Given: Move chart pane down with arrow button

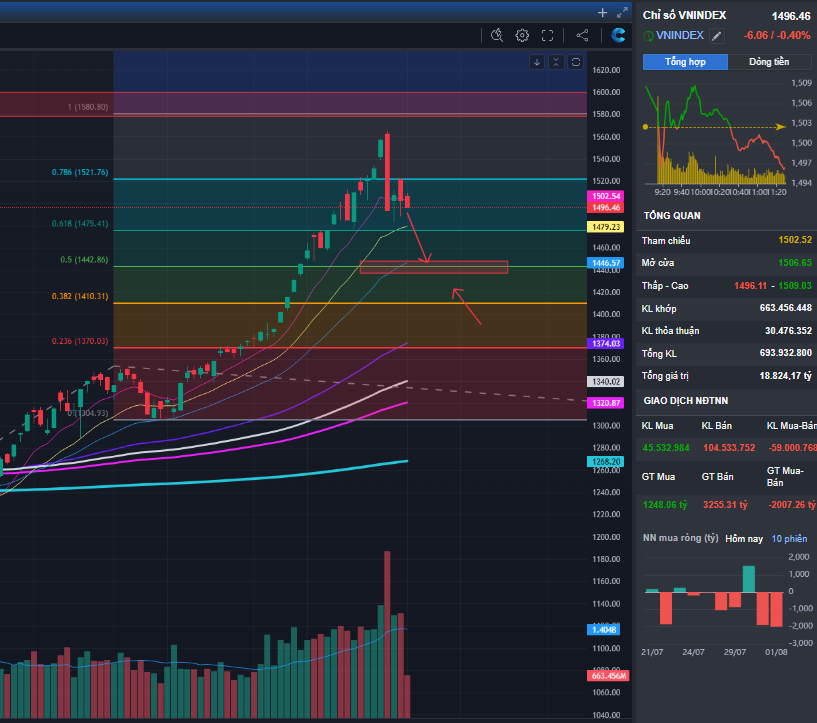Looking at the screenshot, I should 537,62.
